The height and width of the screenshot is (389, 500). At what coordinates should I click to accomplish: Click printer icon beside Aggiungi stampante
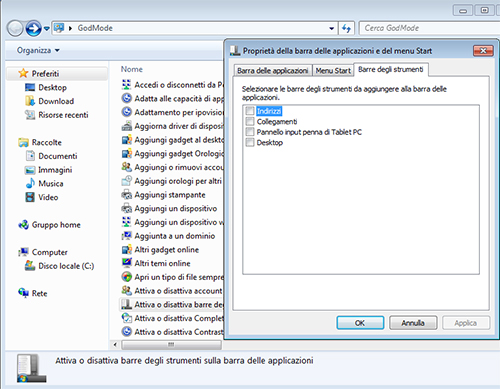click(126, 195)
